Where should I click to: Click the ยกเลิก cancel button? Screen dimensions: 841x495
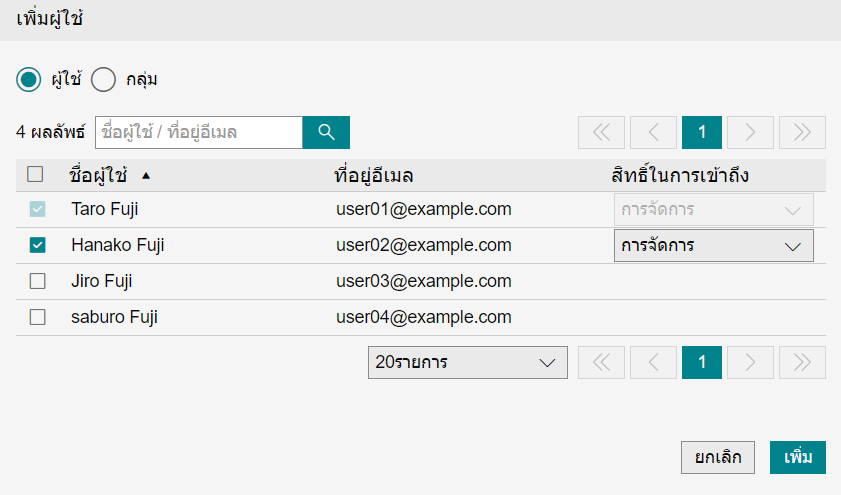718,457
